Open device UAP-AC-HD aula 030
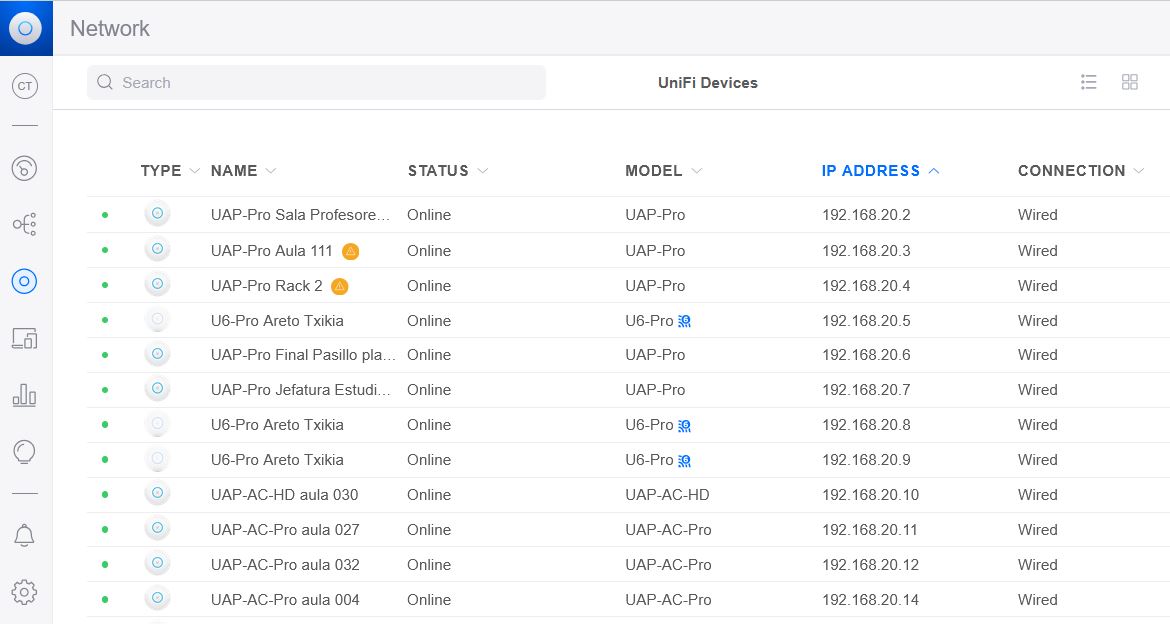 tap(284, 495)
